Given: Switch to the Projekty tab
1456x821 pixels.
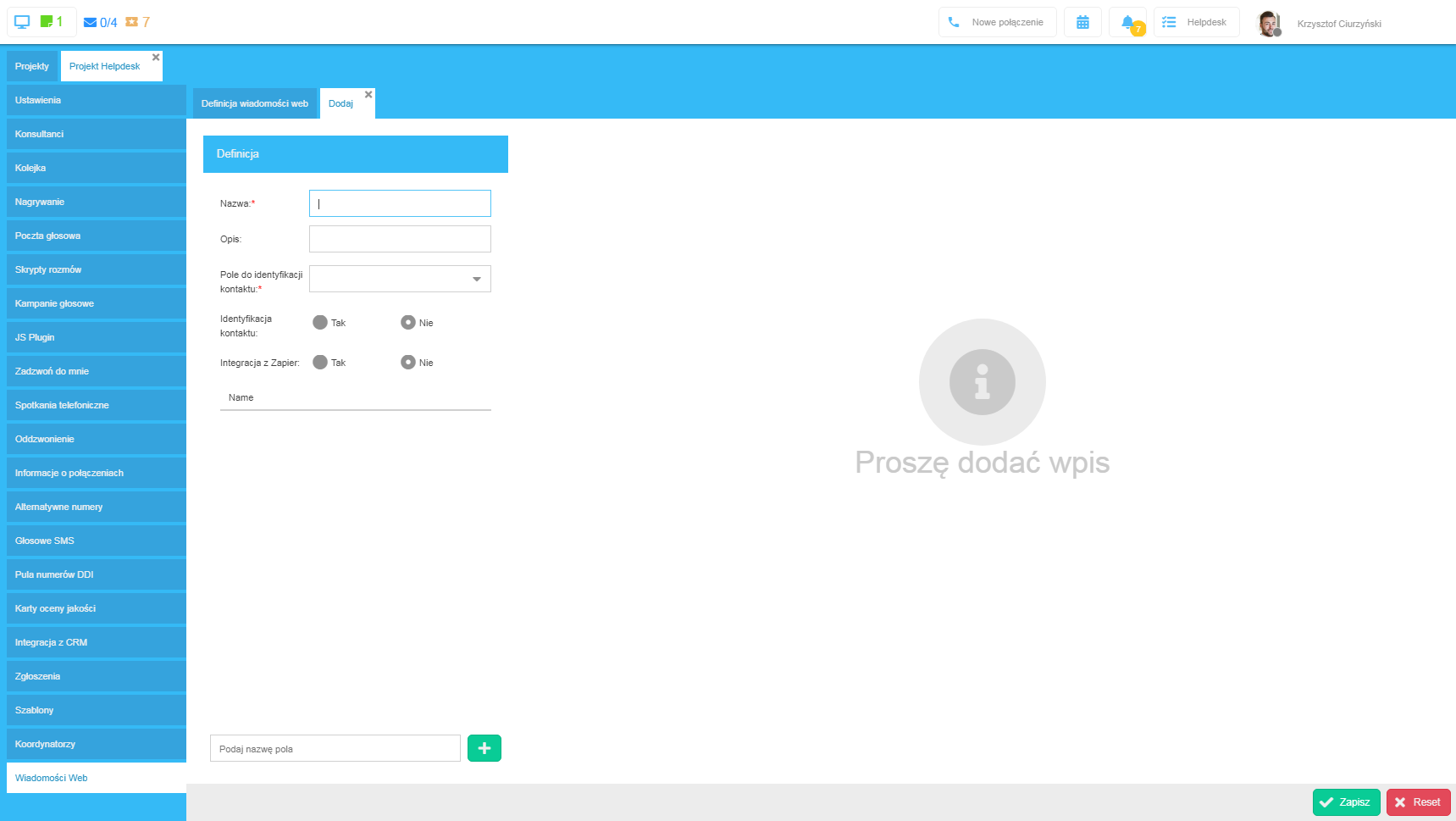Looking at the screenshot, I should point(32,66).
